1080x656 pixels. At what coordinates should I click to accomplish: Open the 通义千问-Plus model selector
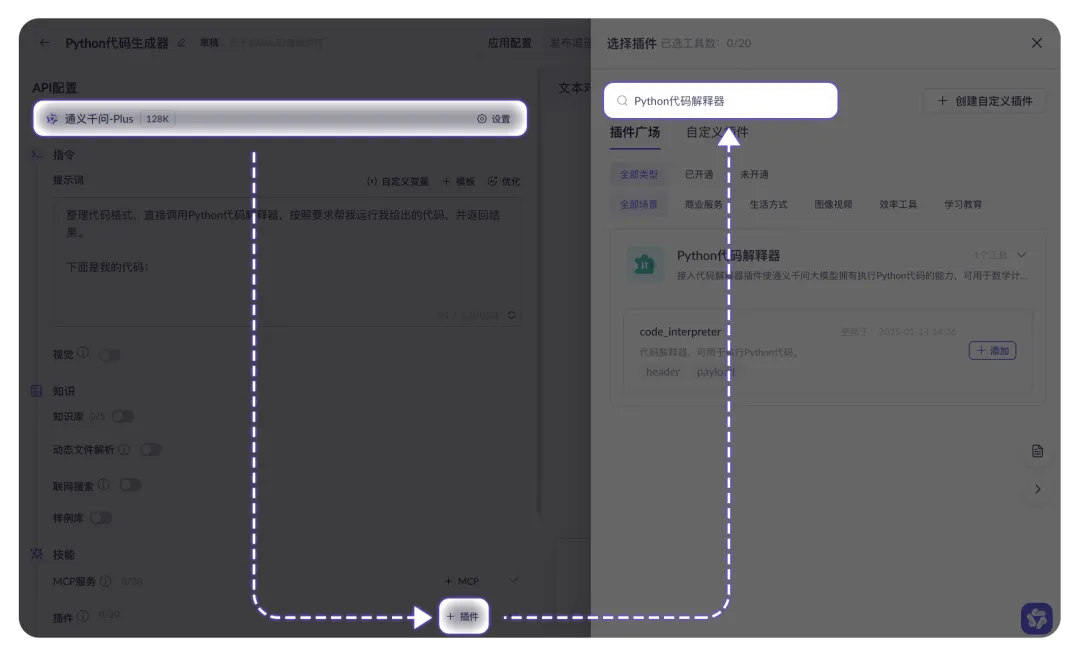pyautogui.click(x=280, y=119)
